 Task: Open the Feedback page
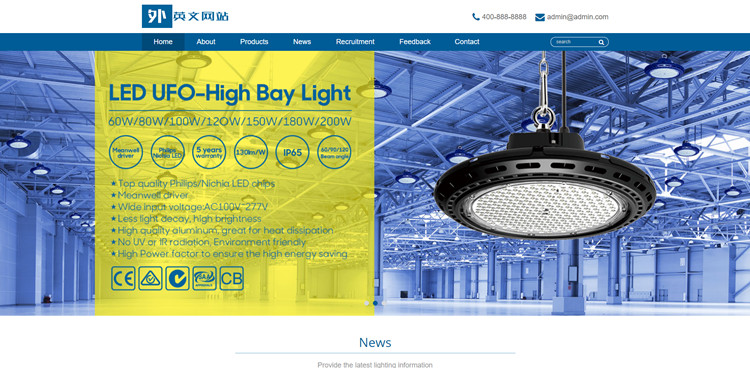tap(415, 42)
